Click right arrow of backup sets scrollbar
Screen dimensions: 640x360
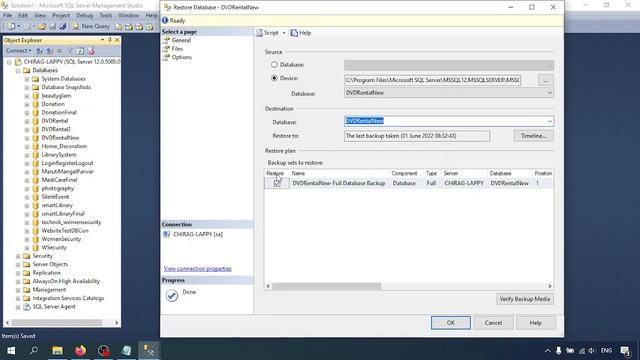[550, 286]
